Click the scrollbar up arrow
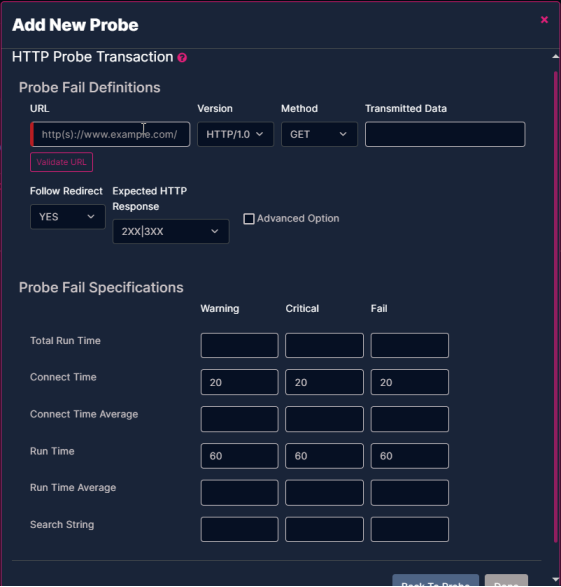This screenshot has width=561, height=587. coord(555,57)
